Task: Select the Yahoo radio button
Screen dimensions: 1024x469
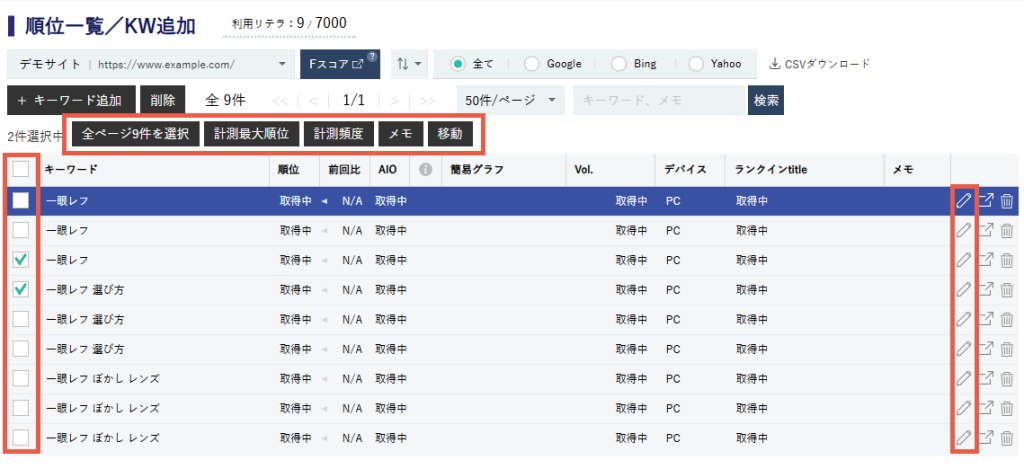Action: pyautogui.click(x=696, y=64)
